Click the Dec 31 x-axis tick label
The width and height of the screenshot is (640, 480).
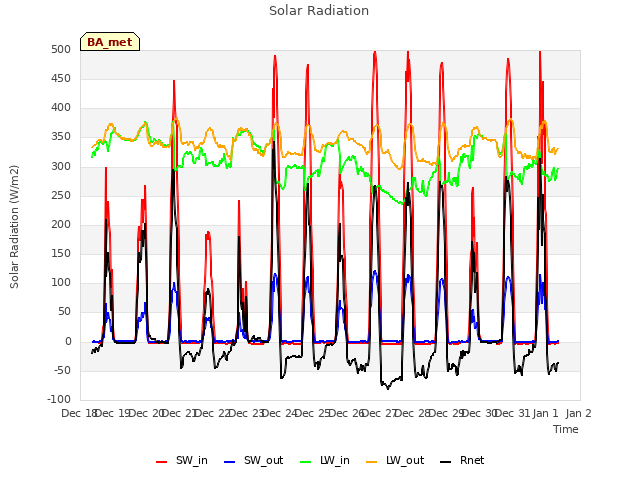coord(513,413)
